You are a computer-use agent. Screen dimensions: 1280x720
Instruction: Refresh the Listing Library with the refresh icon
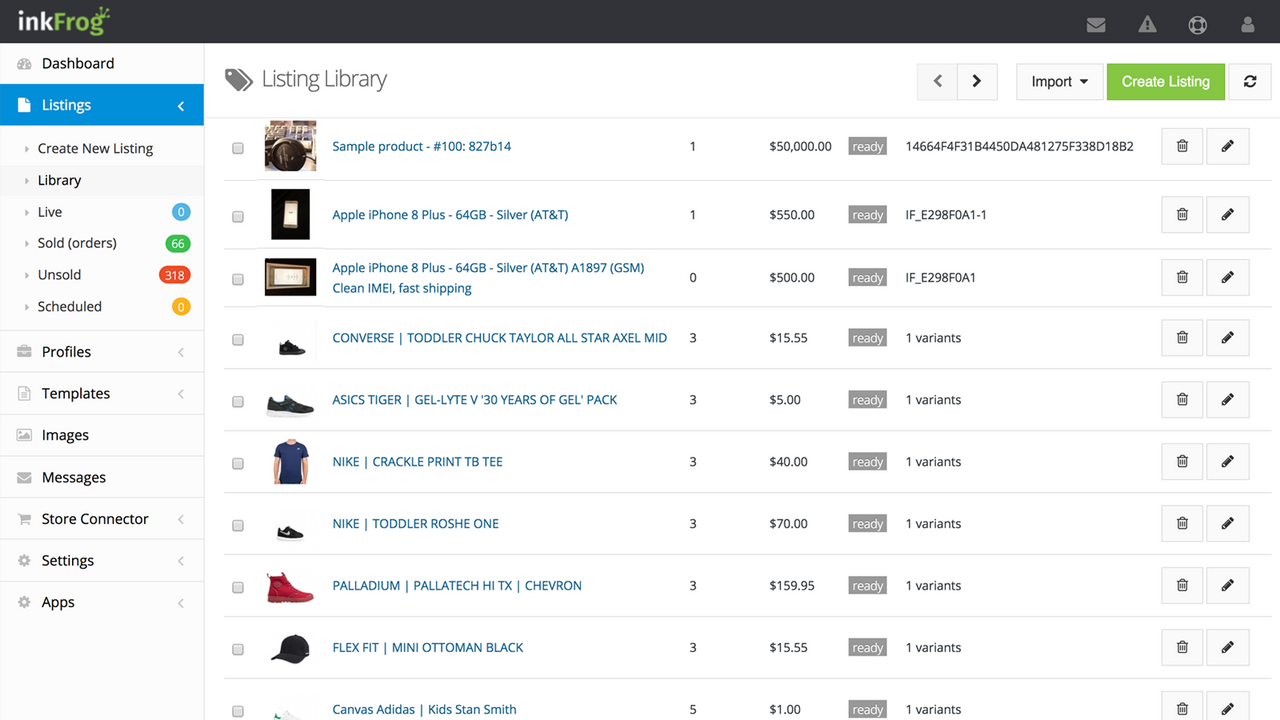tap(1250, 82)
